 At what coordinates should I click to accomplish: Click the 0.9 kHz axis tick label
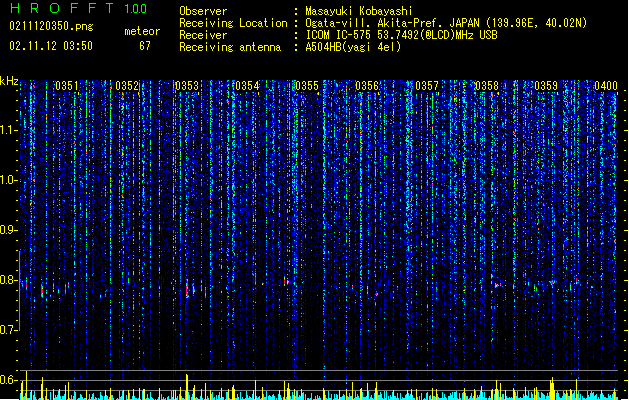(x=8, y=230)
